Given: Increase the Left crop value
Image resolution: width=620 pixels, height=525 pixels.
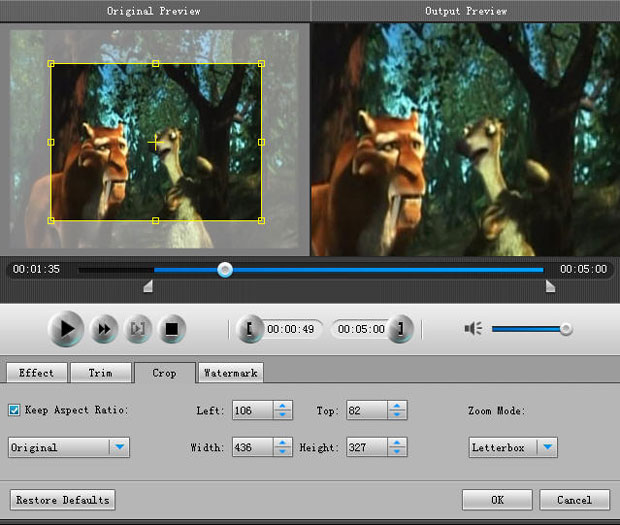Looking at the screenshot, I should [283, 406].
